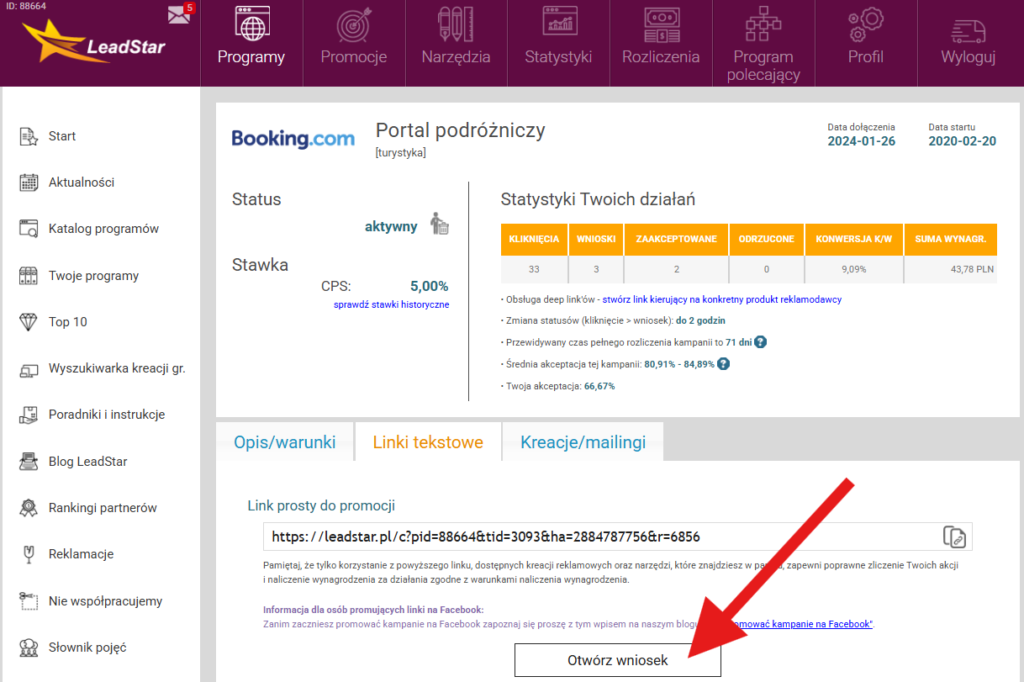The width and height of the screenshot is (1024, 682).
Task: Open the Facebook campaign promotion blog link
Action: point(803,624)
